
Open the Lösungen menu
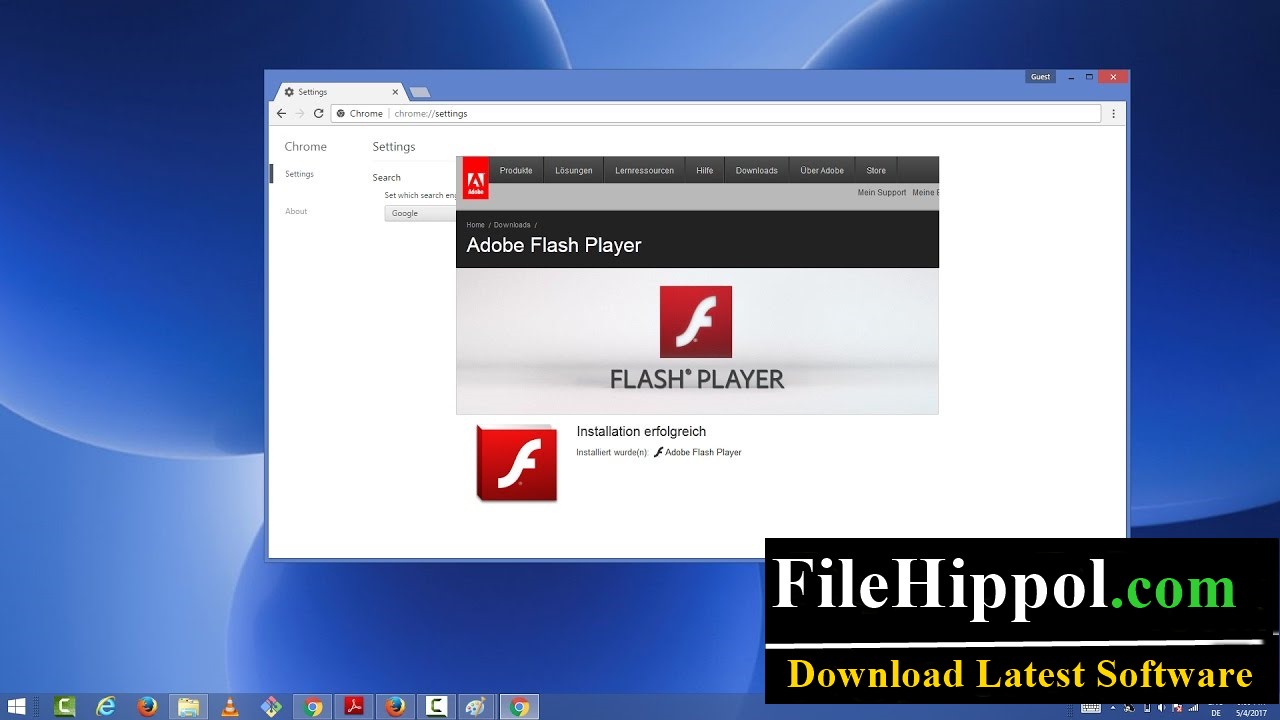pyautogui.click(x=574, y=170)
